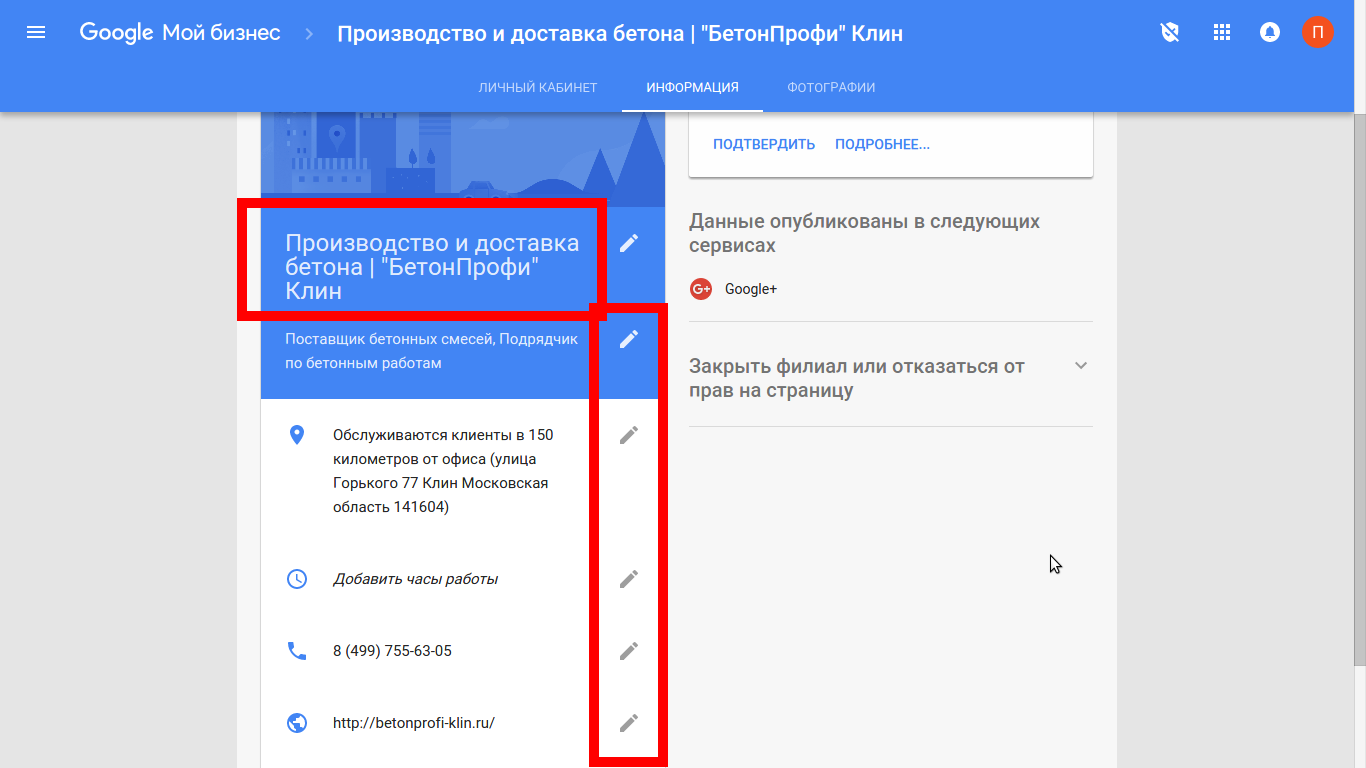Click "Данные опубликованы" heading text
This screenshot has height=768, width=1366.
[865, 233]
